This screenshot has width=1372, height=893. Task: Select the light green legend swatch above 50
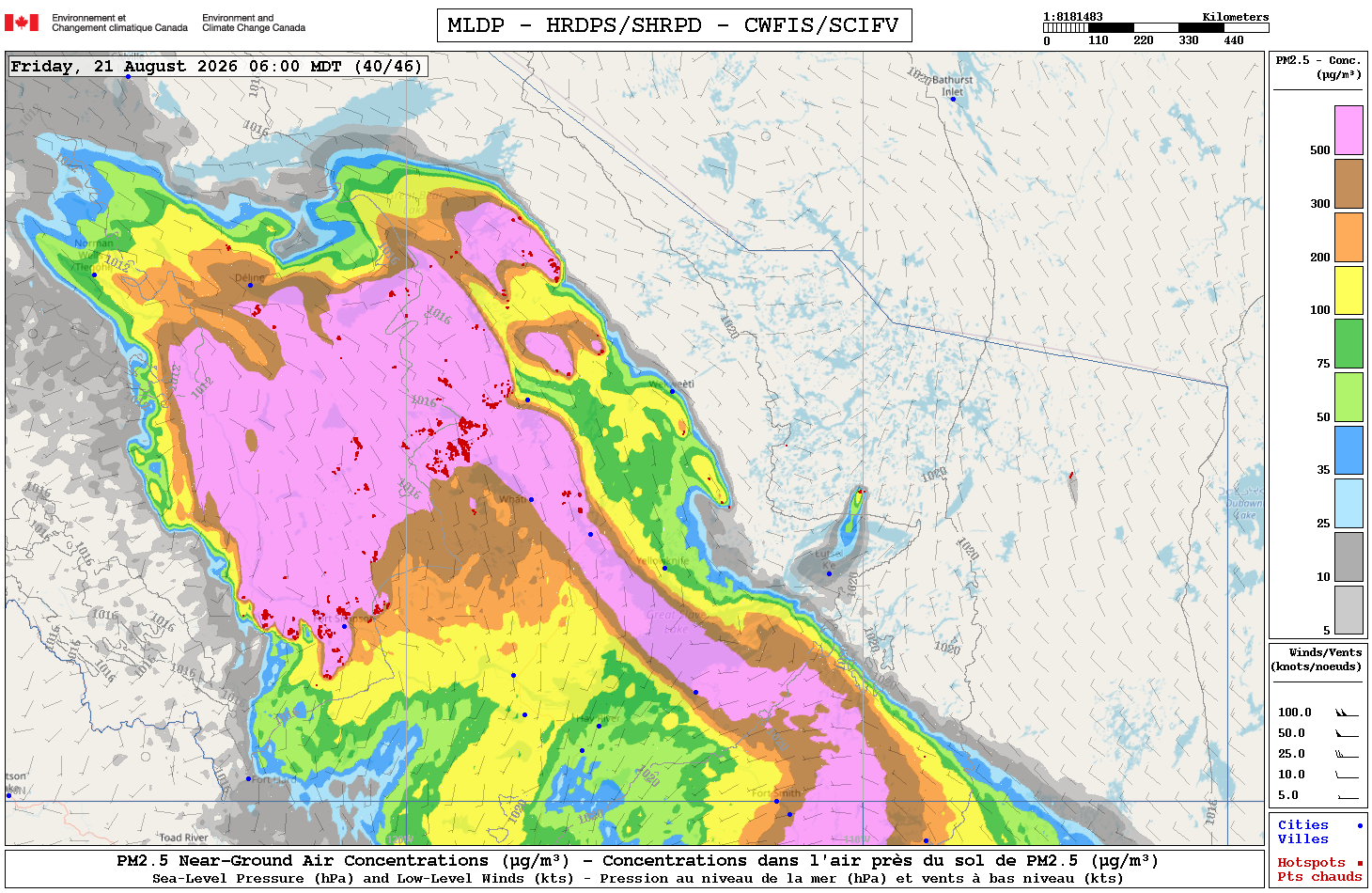pyautogui.click(x=1349, y=397)
